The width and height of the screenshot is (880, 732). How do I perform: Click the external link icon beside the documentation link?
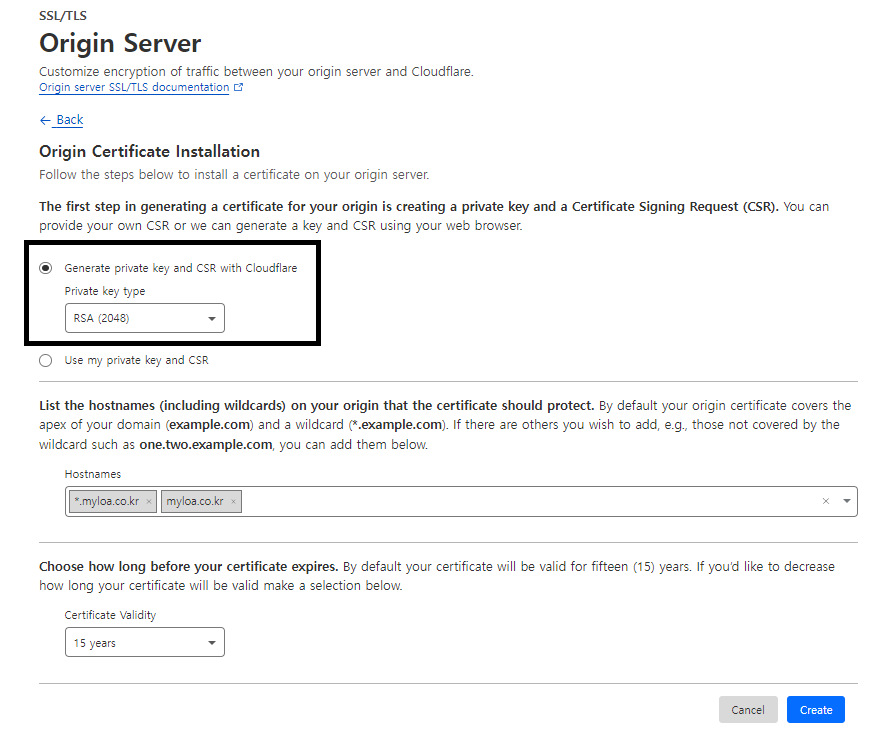pyautogui.click(x=238, y=87)
